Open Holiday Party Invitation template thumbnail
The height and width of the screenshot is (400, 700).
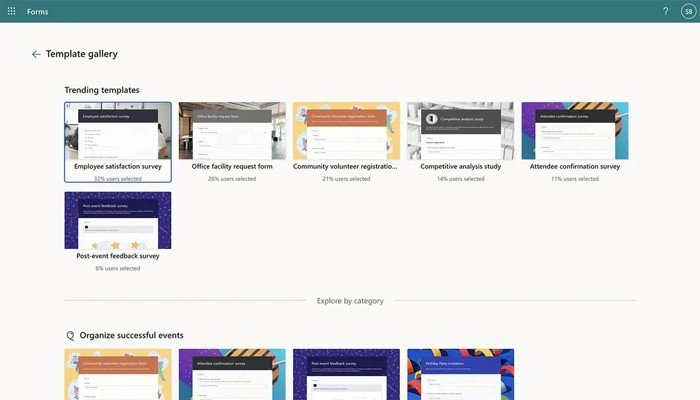pos(460,374)
